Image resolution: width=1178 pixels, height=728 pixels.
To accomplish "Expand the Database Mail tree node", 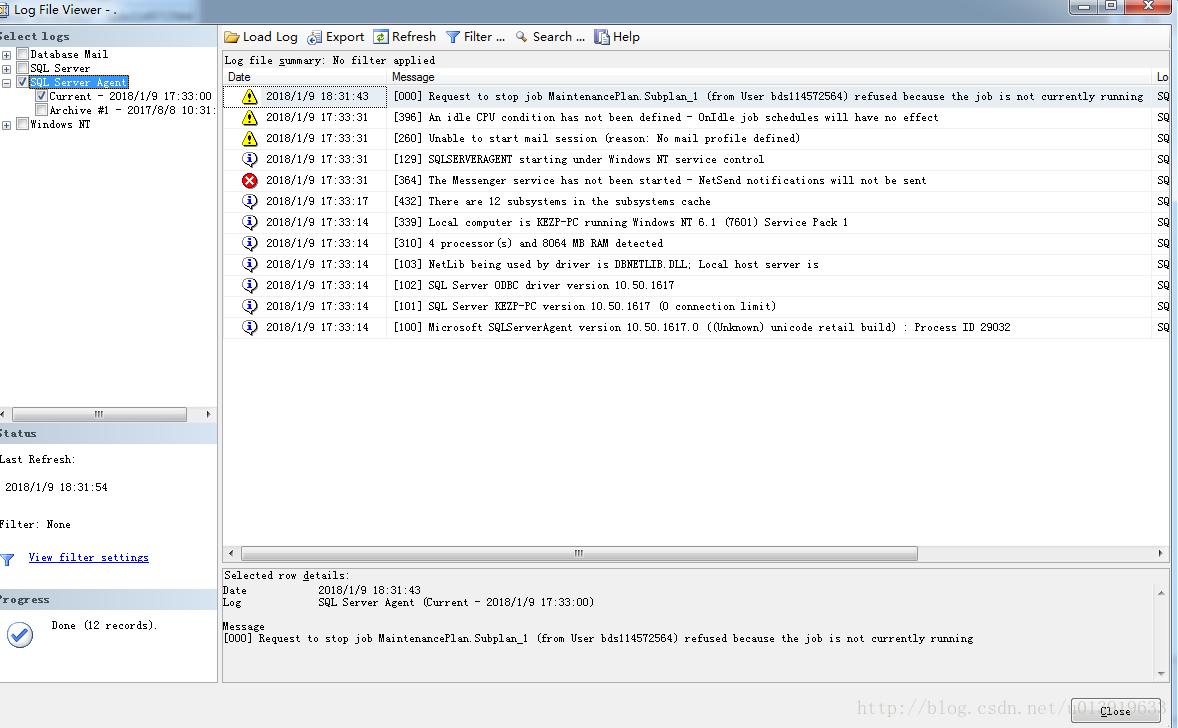I will coord(7,55).
